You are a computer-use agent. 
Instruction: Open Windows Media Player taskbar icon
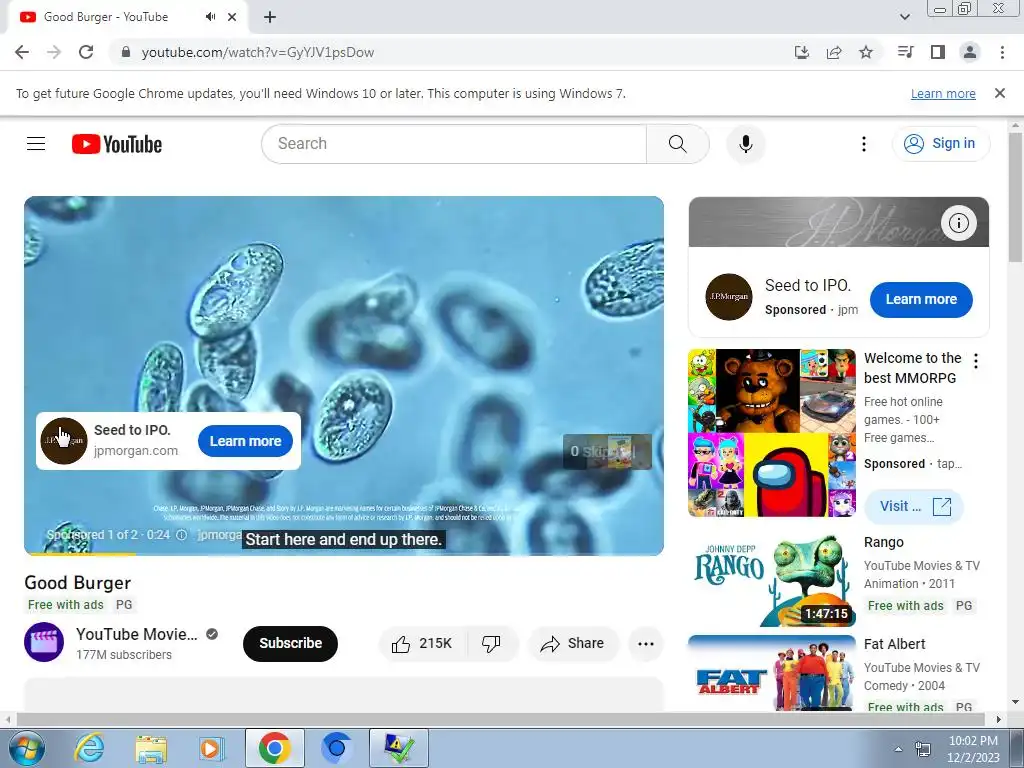click(x=210, y=748)
